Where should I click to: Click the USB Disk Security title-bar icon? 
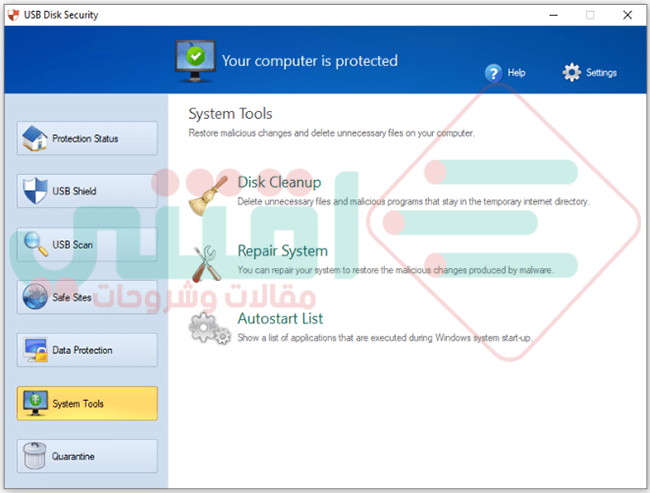(13, 15)
